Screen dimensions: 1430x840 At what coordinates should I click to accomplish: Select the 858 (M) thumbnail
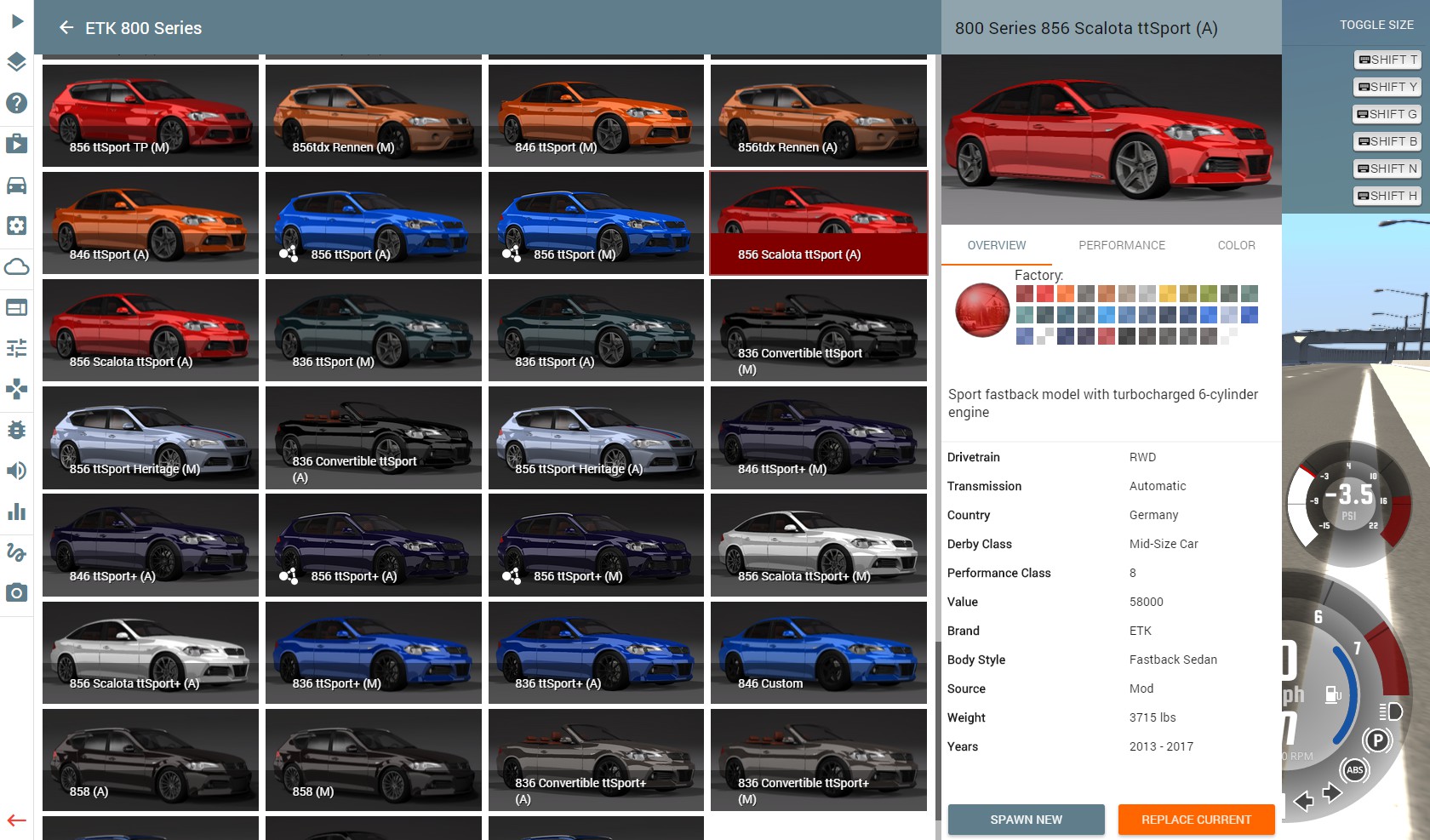coord(374,760)
